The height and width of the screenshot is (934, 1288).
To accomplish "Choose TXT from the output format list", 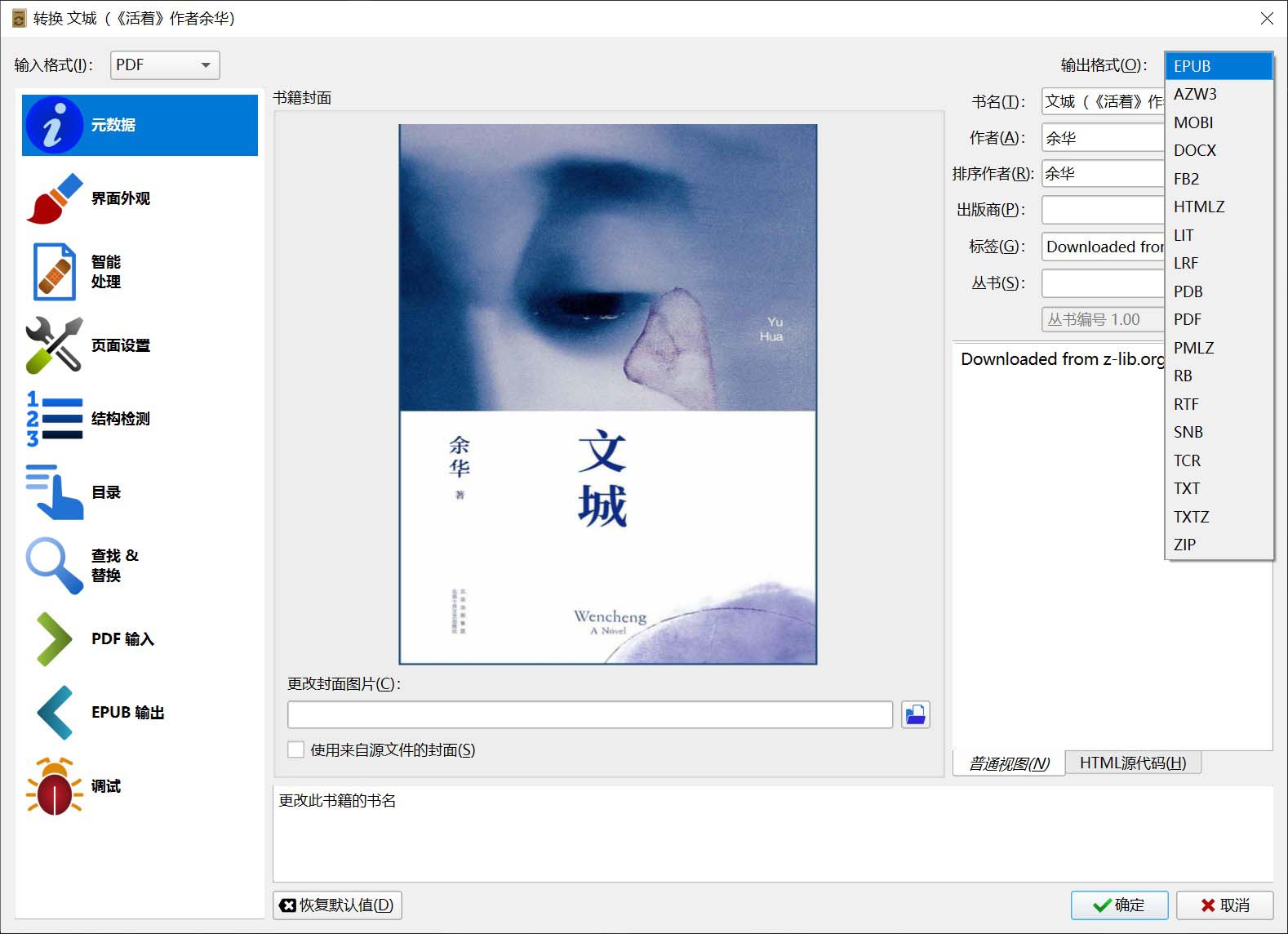I will [x=1219, y=488].
